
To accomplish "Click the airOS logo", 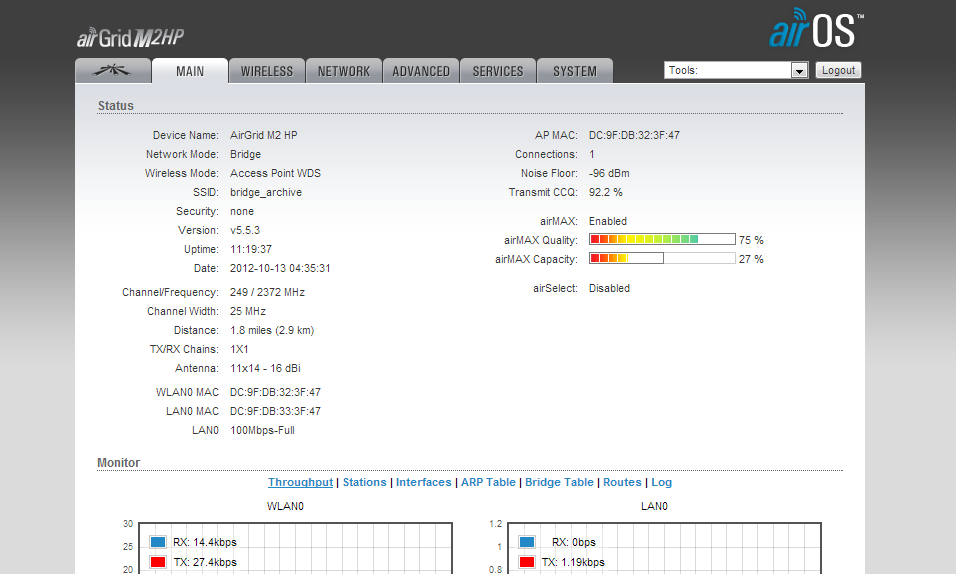I will click(x=816, y=29).
